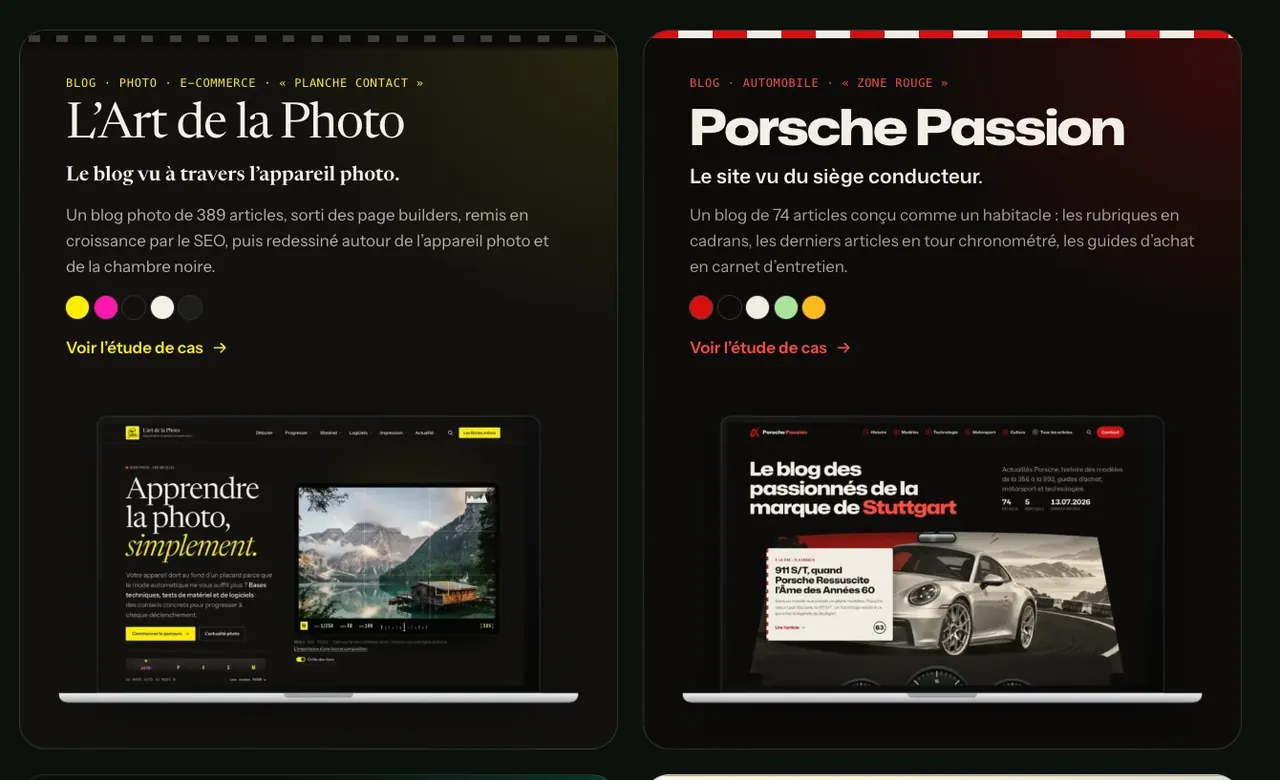Select Histoire in the Porsche mockup navigation

coord(875,432)
